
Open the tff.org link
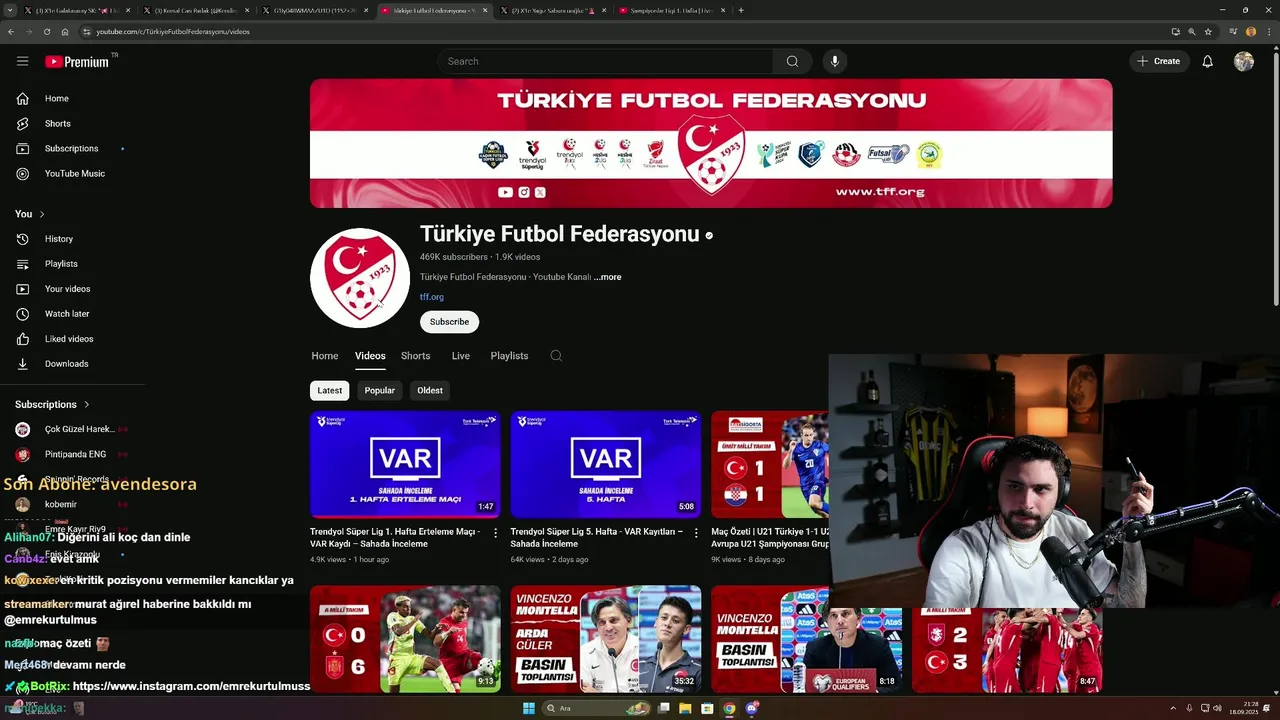pos(432,297)
